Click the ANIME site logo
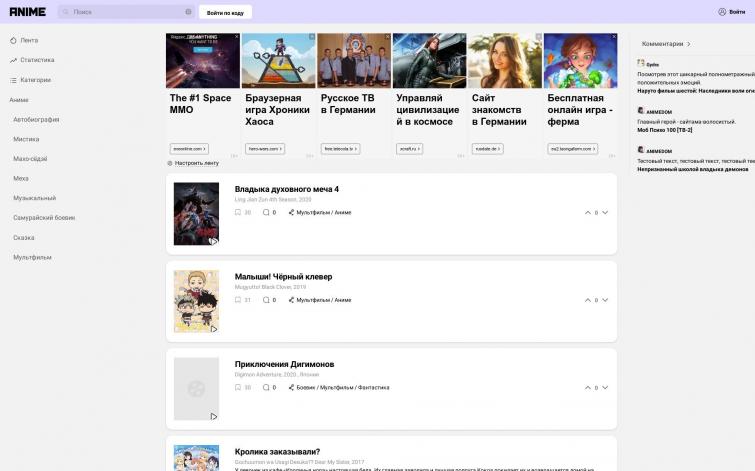This screenshot has height=471, width=755. pyautogui.click(x=27, y=12)
